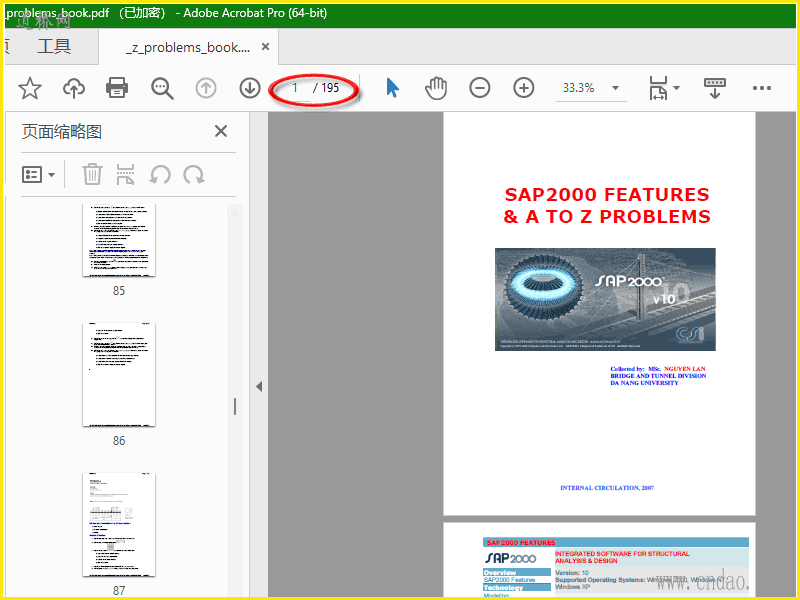Open the read mode keyboard icon tool
Viewport: 800px width, 600px height.
[x=714, y=88]
